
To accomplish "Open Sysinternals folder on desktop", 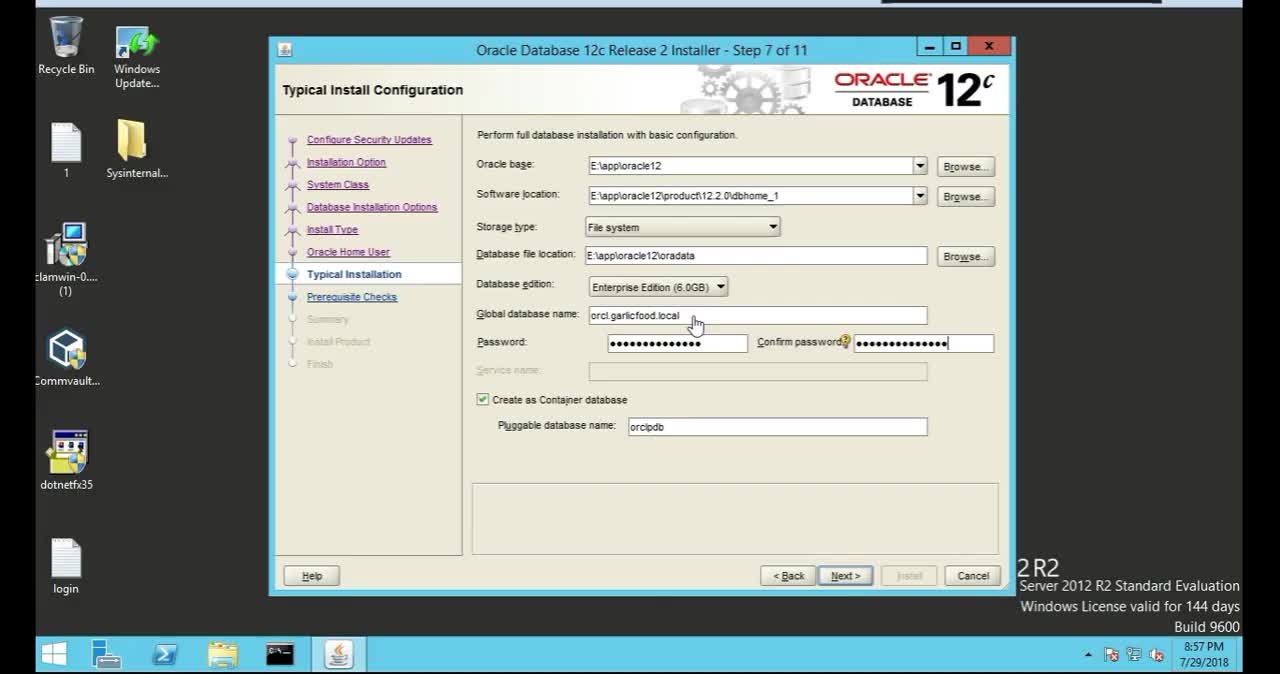I will pyautogui.click(x=137, y=150).
